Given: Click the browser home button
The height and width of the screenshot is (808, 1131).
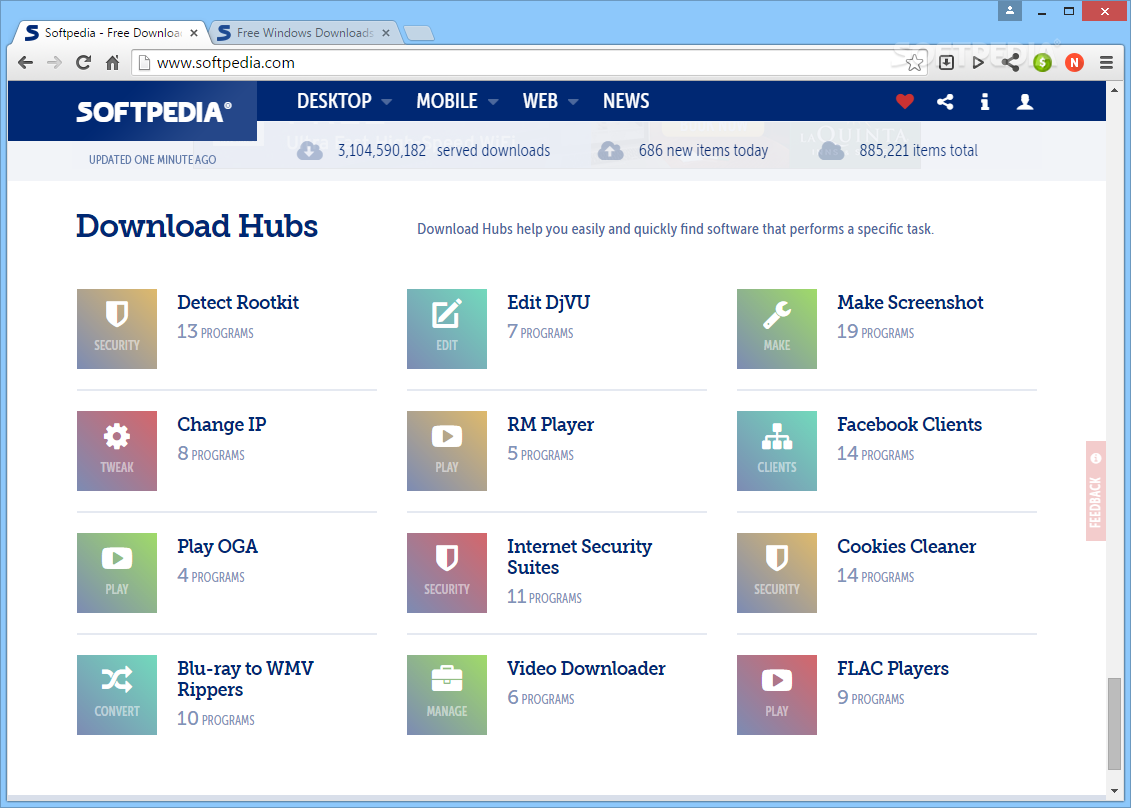Looking at the screenshot, I should 113,63.
